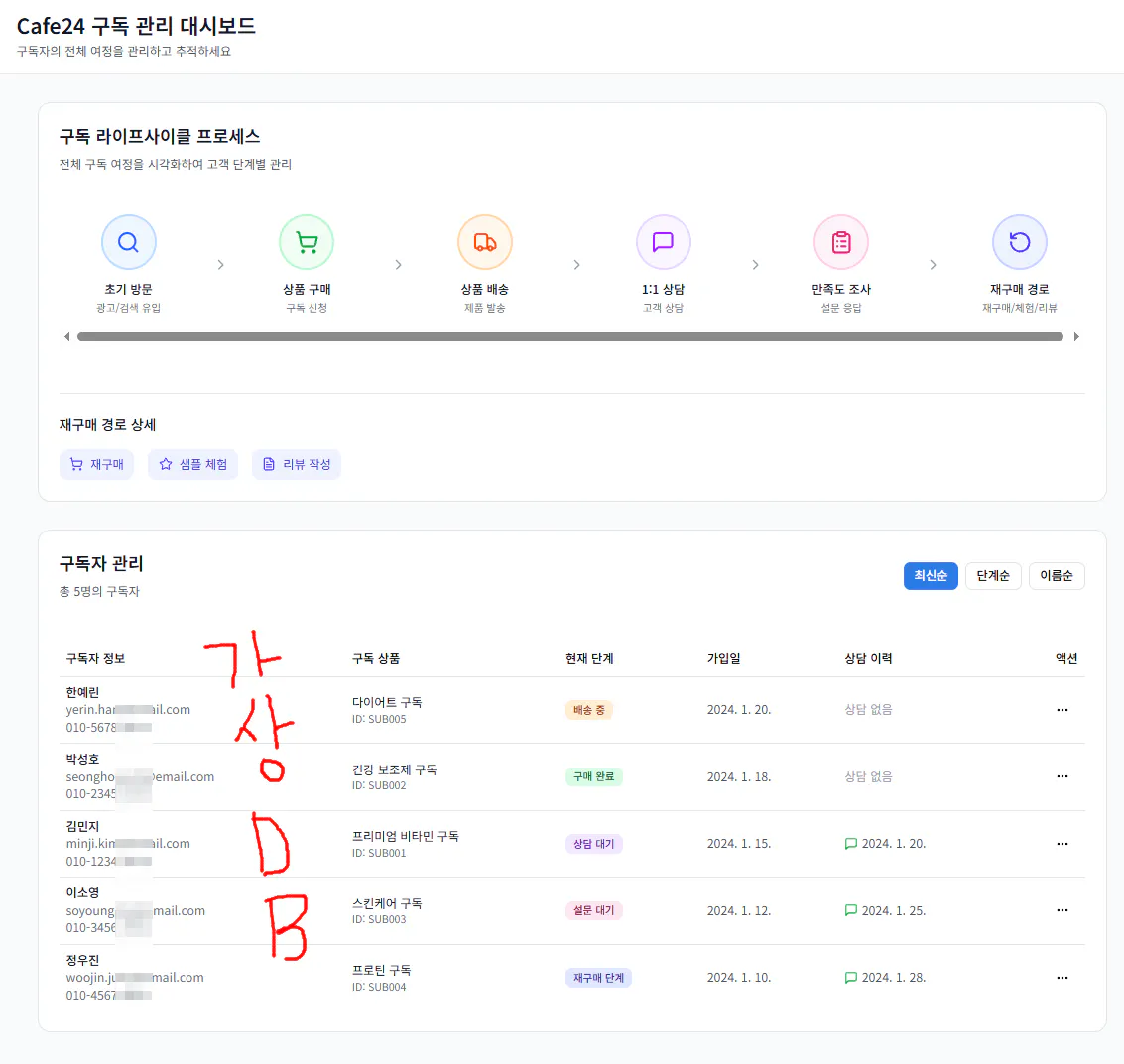Keep 최신순 sorting selected
1124x1064 pixels.
(x=931, y=575)
